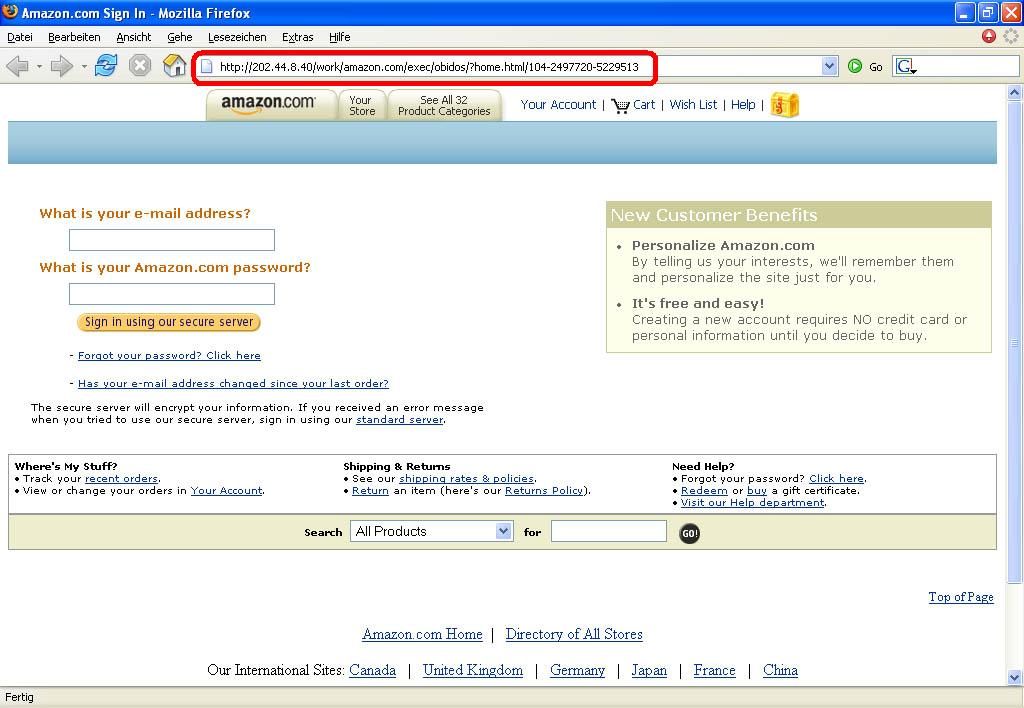The height and width of the screenshot is (708, 1024).
Task: Click the Returns Policy link
Action: pyautogui.click(x=544, y=491)
